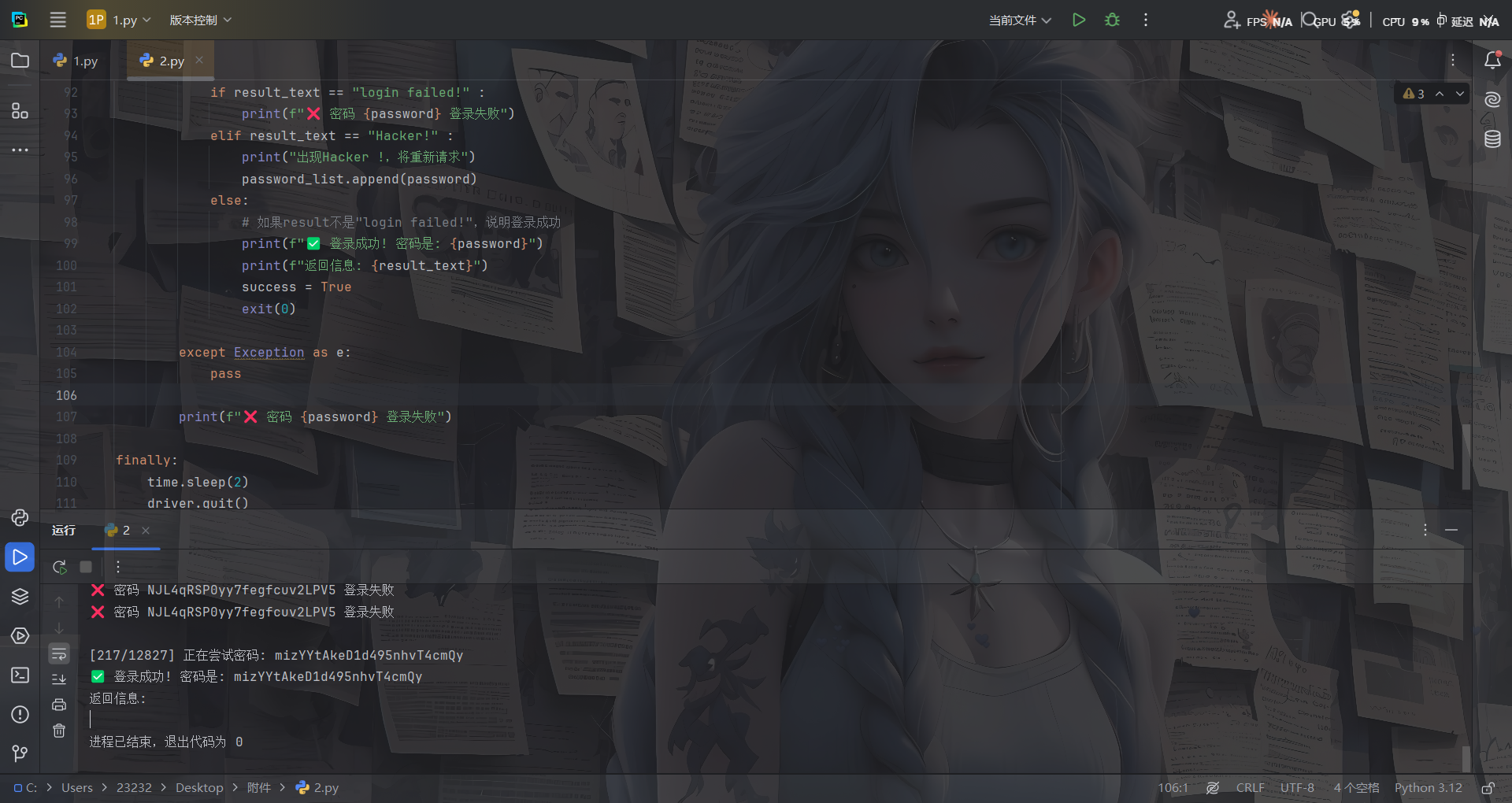The image size is (1512, 803).
Task: Toggle scroll to end in the console
Action: point(59,679)
